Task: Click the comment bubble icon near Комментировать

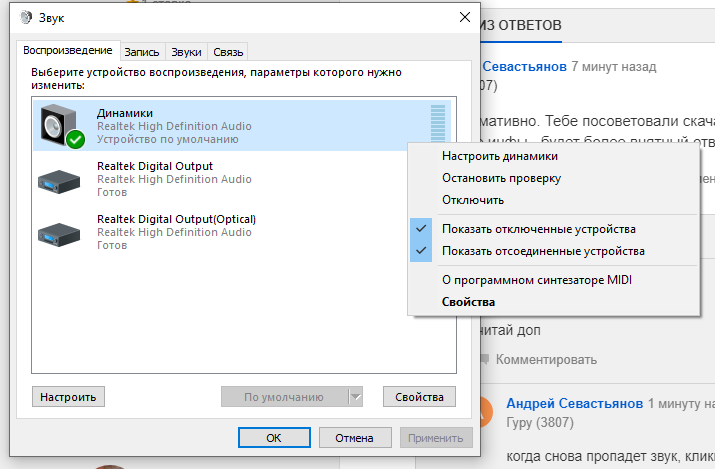Action: (x=484, y=359)
